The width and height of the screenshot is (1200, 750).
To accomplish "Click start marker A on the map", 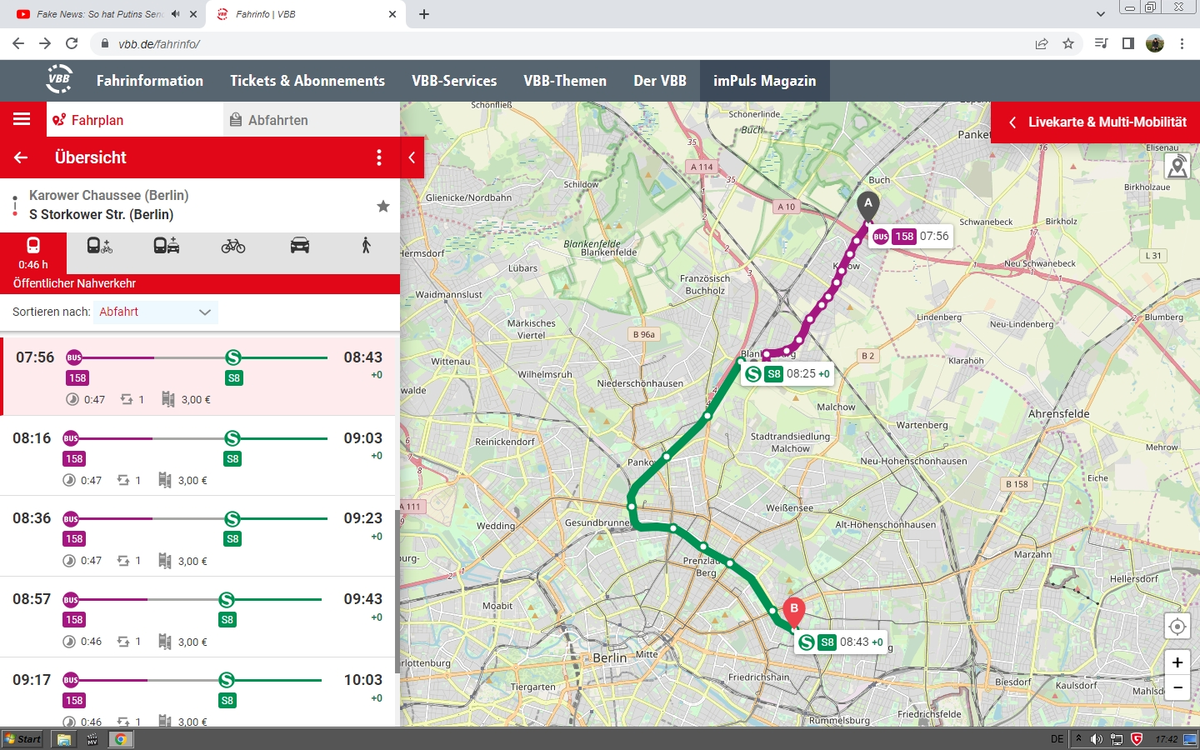I will click(868, 204).
